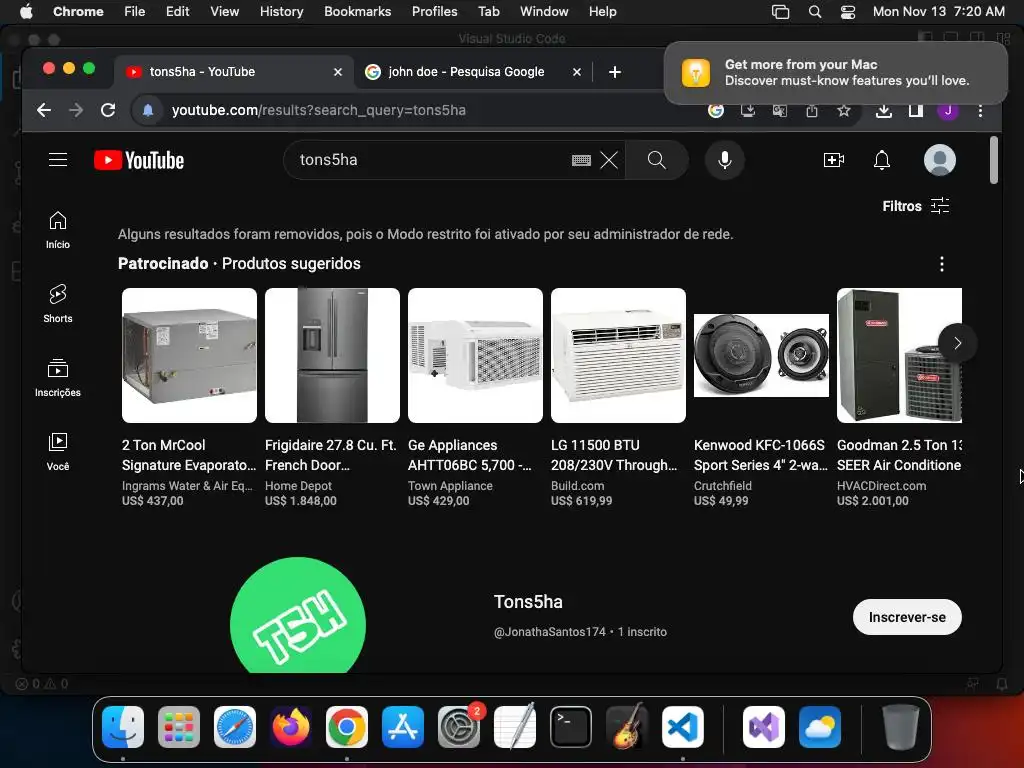This screenshot has width=1024, height=768.
Task: Open the Create video icon
Action: point(833,160)
